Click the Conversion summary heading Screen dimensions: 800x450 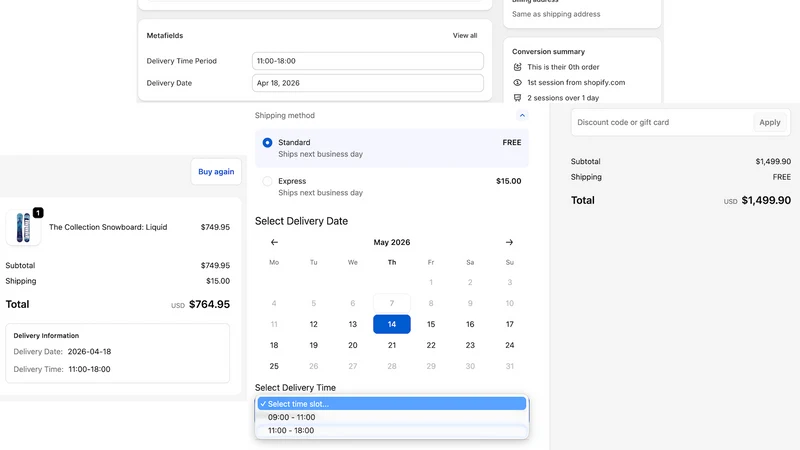[548, 52]
